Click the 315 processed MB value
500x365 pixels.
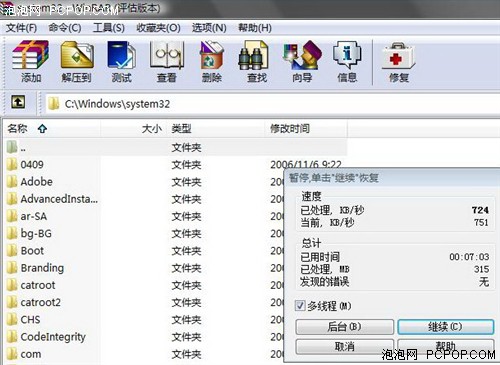pyautogui.click(x=481, y=269)
